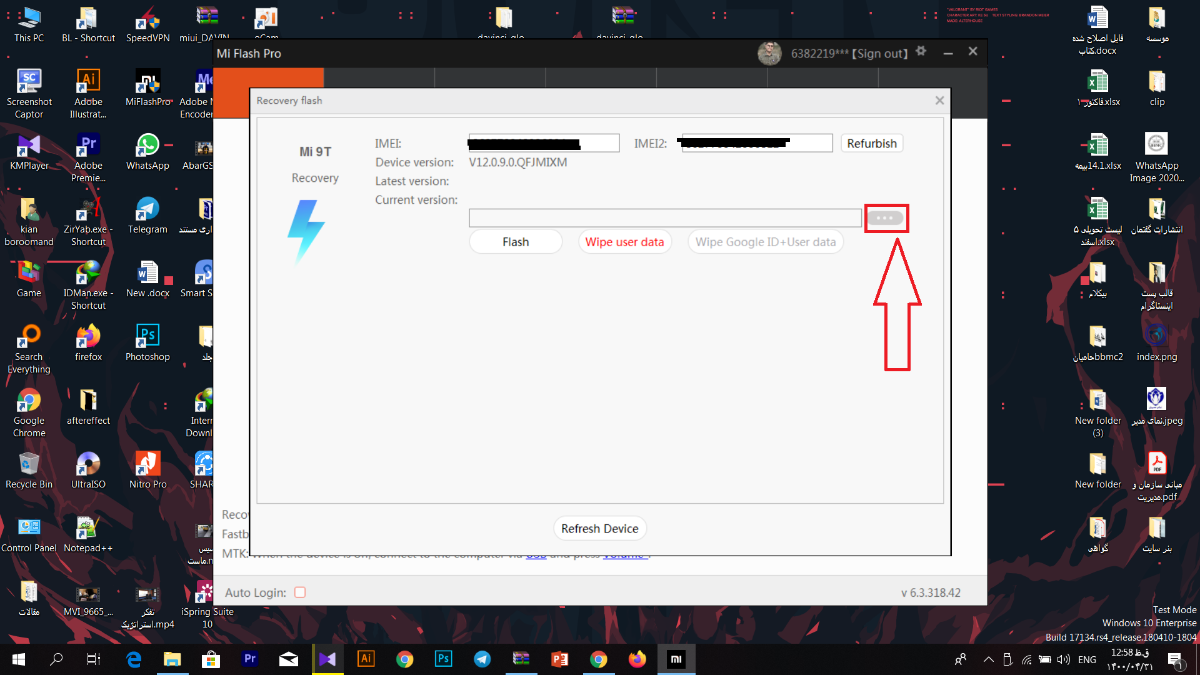Image resolution: width=1200 pixels, height=675 pixels.
Task: Switch to Mi Flash Pro taskbar button
Action: click(x=676, y=659)
